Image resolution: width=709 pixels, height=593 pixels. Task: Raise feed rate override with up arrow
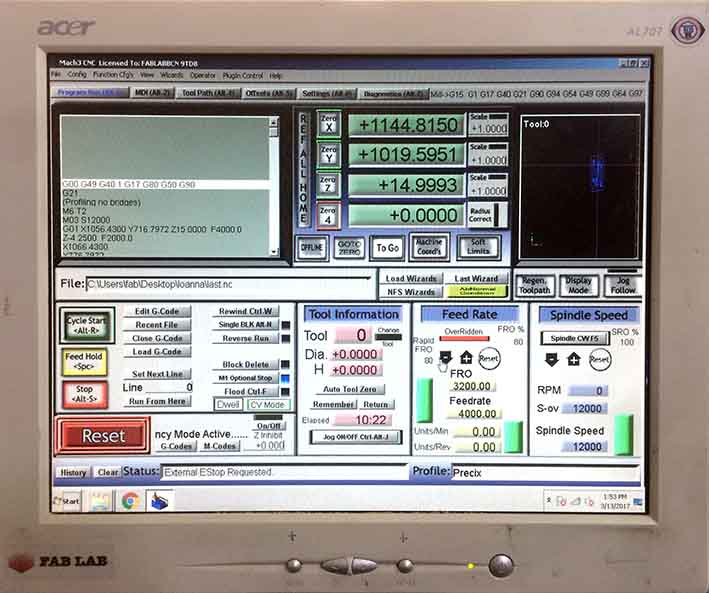point(466,358)
